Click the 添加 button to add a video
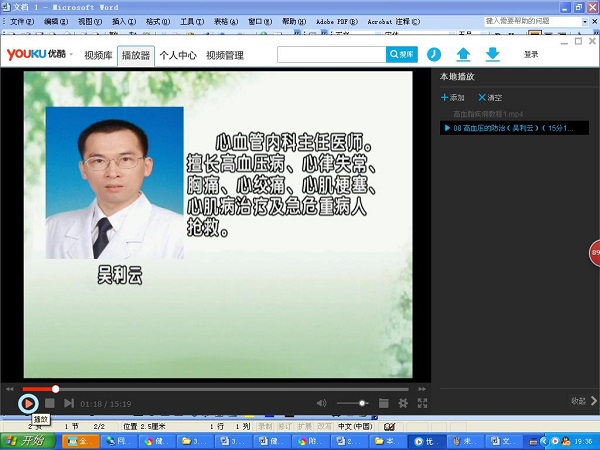 point(453,98)
